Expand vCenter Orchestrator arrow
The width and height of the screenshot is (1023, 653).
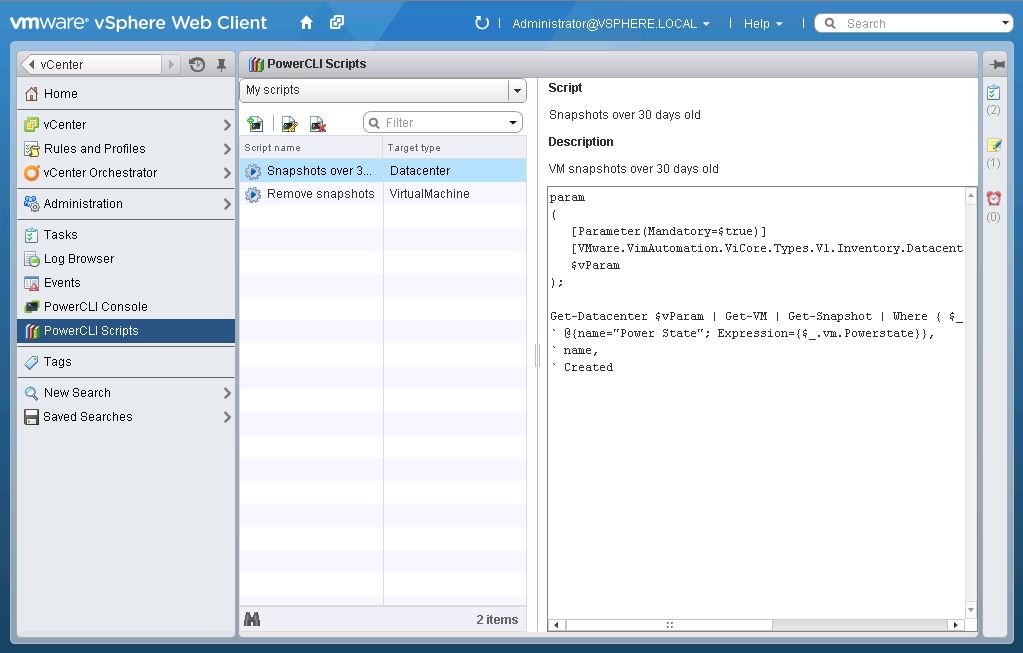point(227,173)
